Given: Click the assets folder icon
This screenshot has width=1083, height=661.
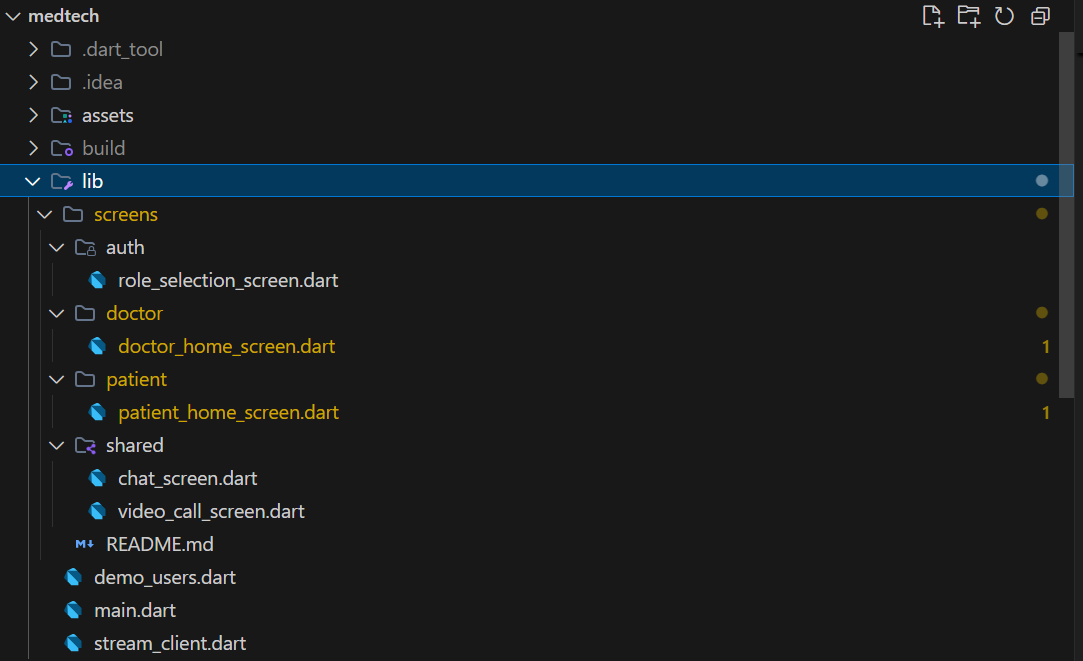Looking at the screenshot, I should coord(61,116).
